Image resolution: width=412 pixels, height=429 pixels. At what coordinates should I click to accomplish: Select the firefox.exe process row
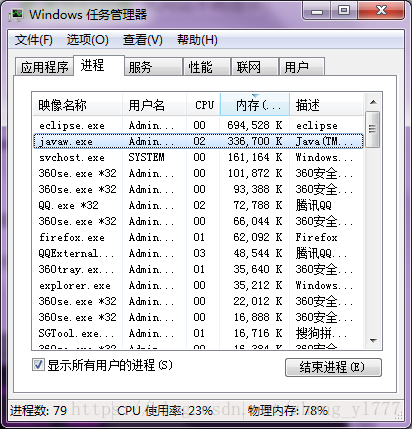click(x=198, y=237)
